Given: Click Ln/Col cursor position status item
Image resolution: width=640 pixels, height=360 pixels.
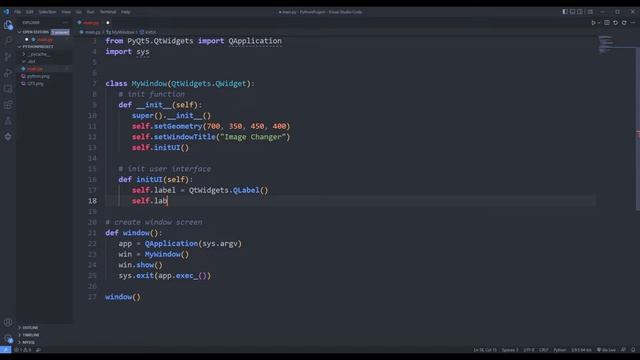Looking at the screenshot, I should coord(485,350).
